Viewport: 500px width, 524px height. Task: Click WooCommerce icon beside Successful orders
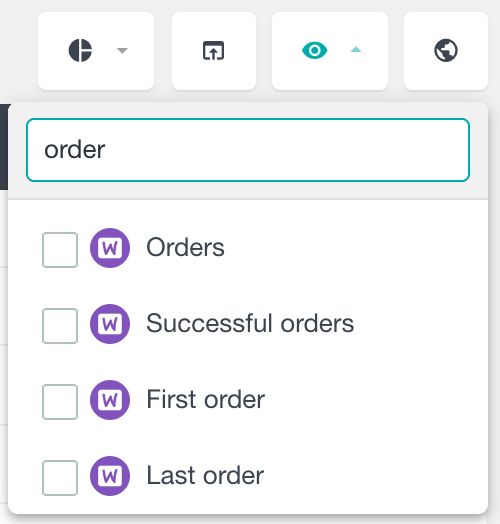tap(110, 324)
